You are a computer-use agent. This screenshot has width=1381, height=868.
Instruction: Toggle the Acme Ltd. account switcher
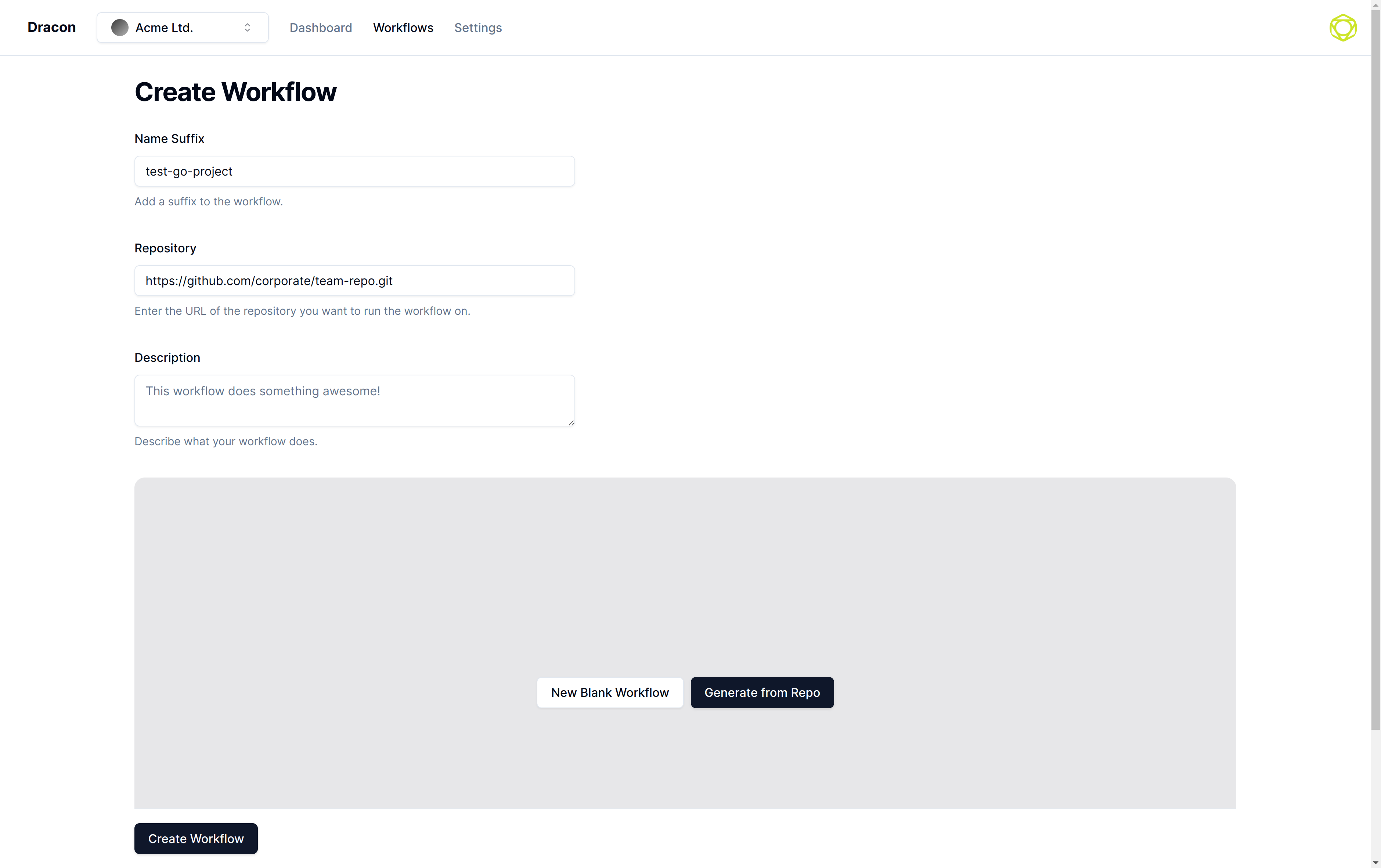[183, 27]
